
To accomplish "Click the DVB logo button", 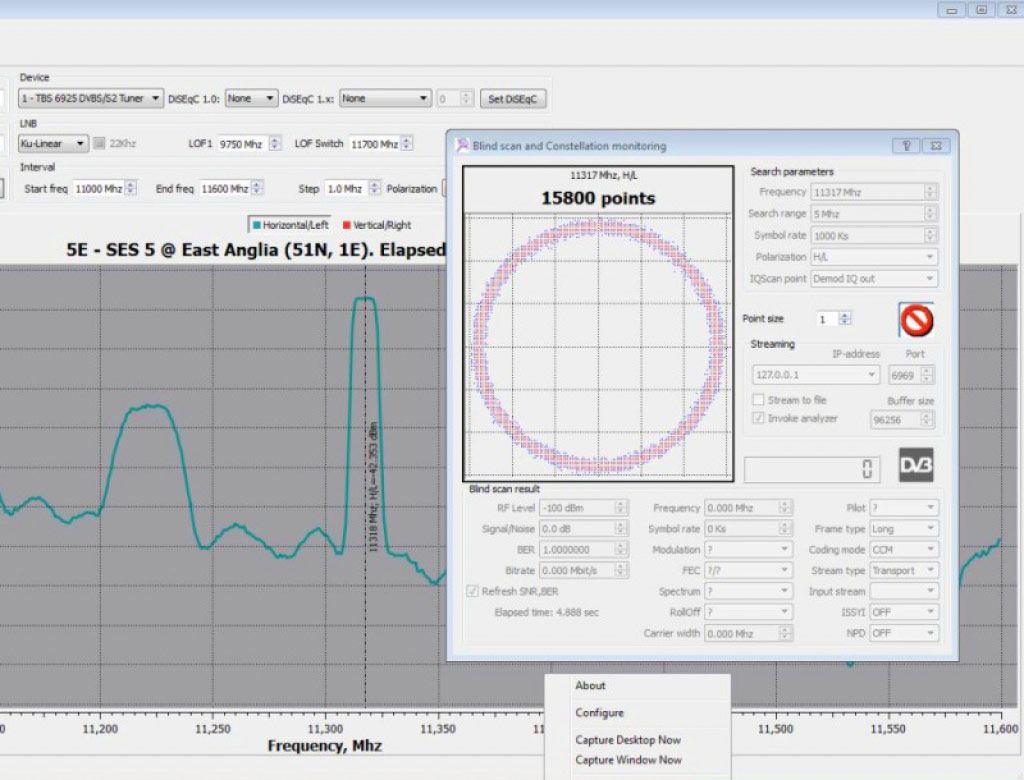I will click(x=915, y=465).
